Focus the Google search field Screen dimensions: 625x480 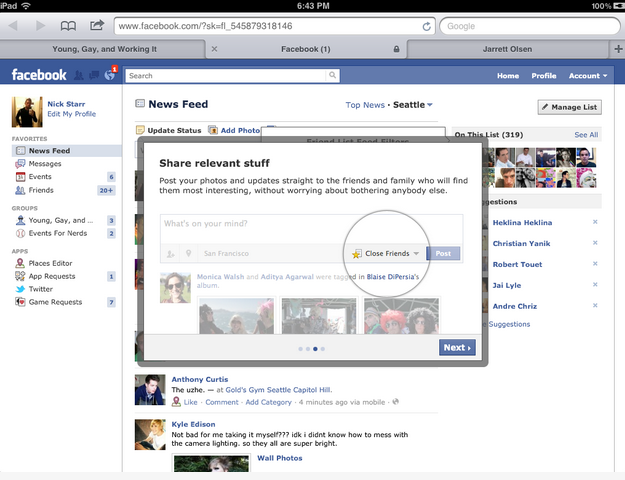click(x=530, y=26)
